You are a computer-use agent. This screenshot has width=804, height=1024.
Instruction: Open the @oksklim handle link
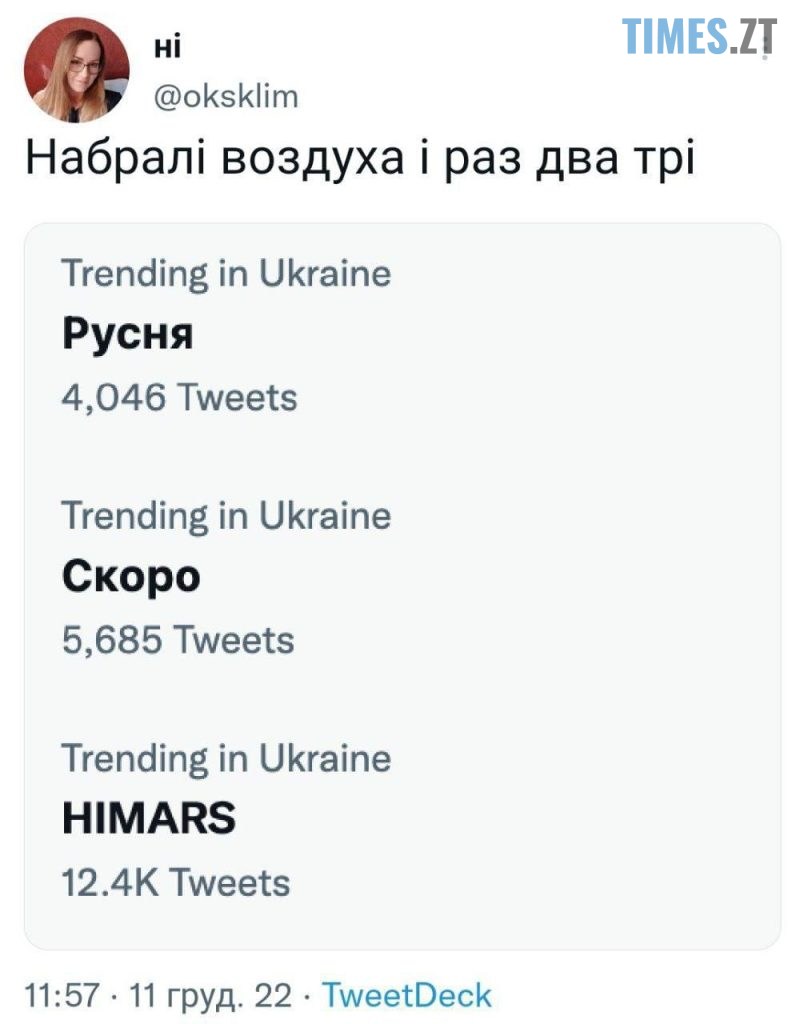coord(224,95)
